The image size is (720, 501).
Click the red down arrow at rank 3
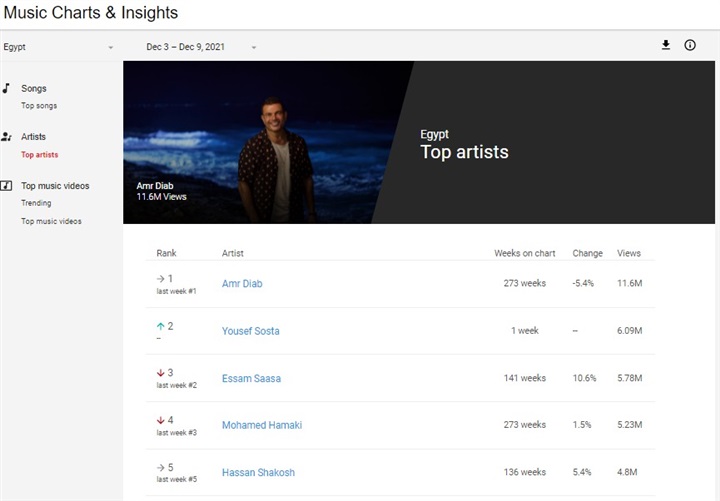point(161,373)
